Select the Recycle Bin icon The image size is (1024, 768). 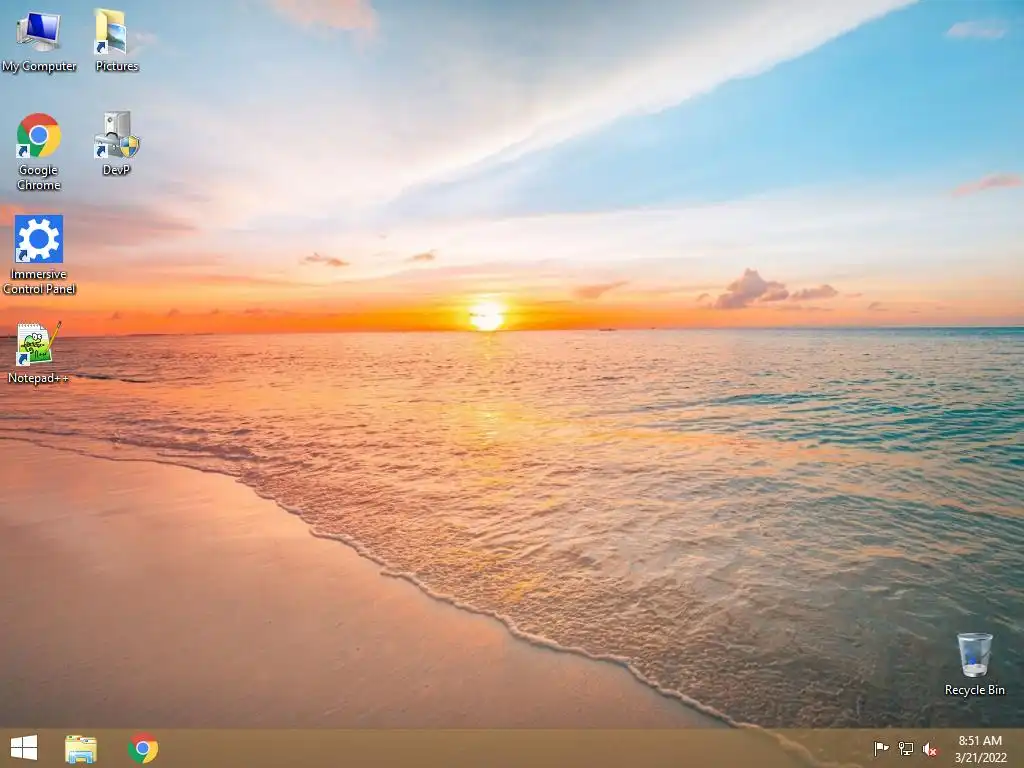point(974,664)
